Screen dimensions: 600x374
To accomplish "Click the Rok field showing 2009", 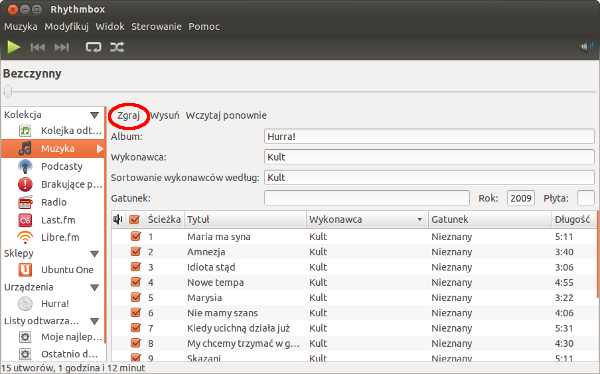I will pyautogui.click(x=521, y=198).
